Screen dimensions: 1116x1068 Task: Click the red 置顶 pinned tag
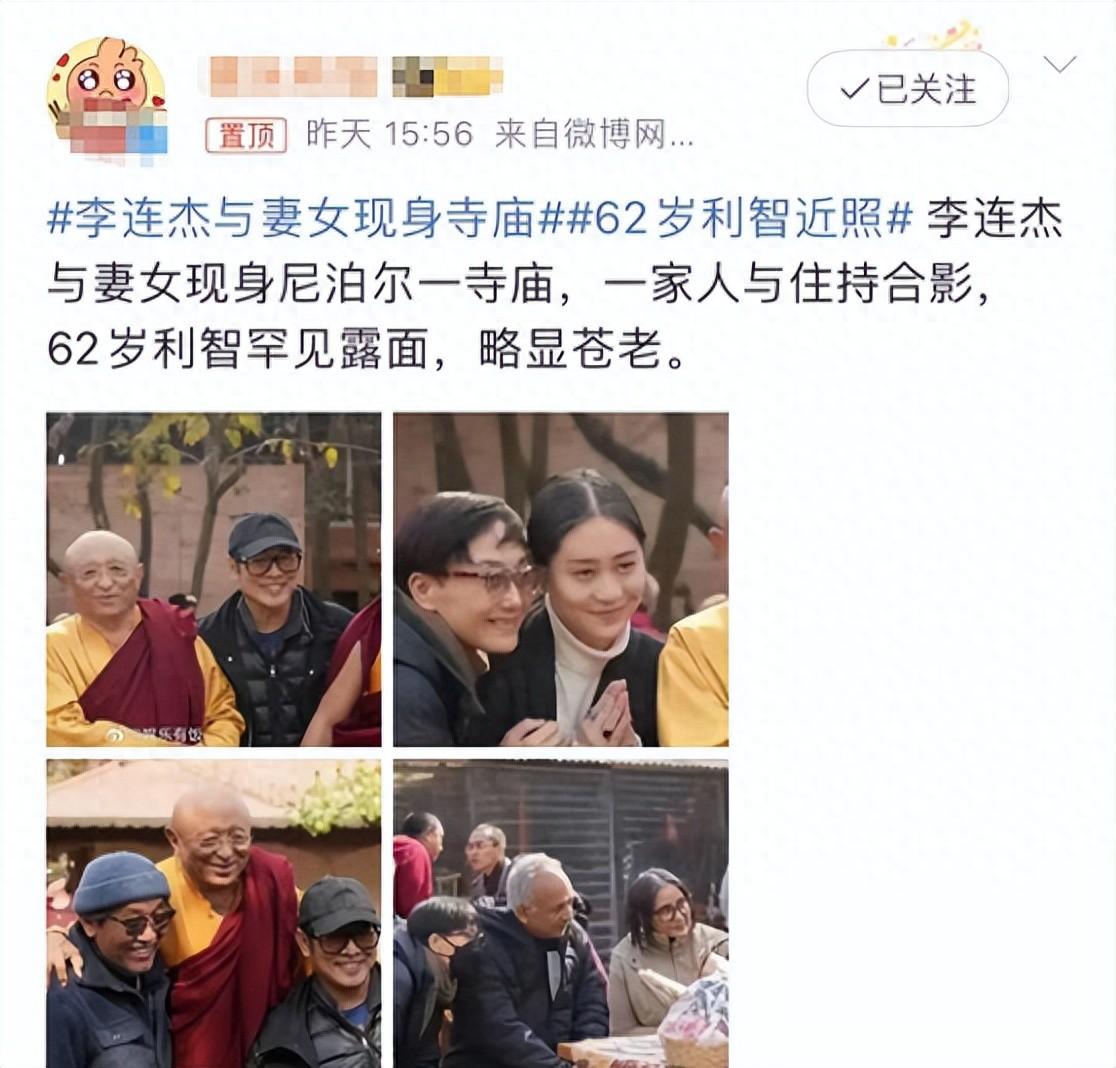[x=246, y=135]
